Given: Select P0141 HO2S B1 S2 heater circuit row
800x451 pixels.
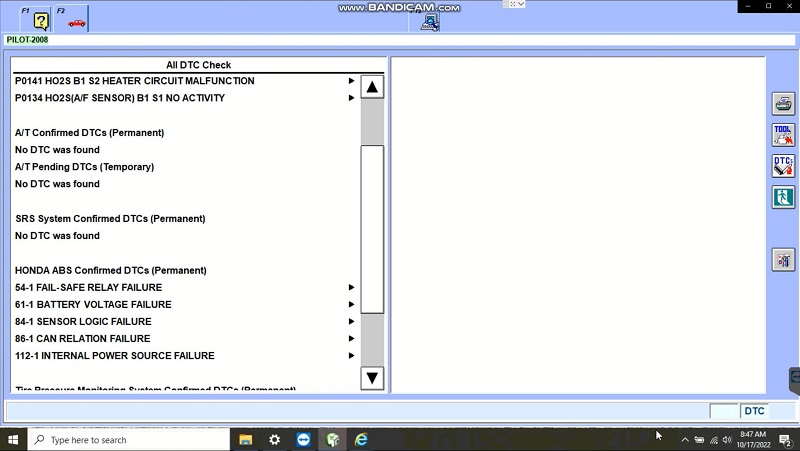Looking at the screenshot, I should coord(185,81).
